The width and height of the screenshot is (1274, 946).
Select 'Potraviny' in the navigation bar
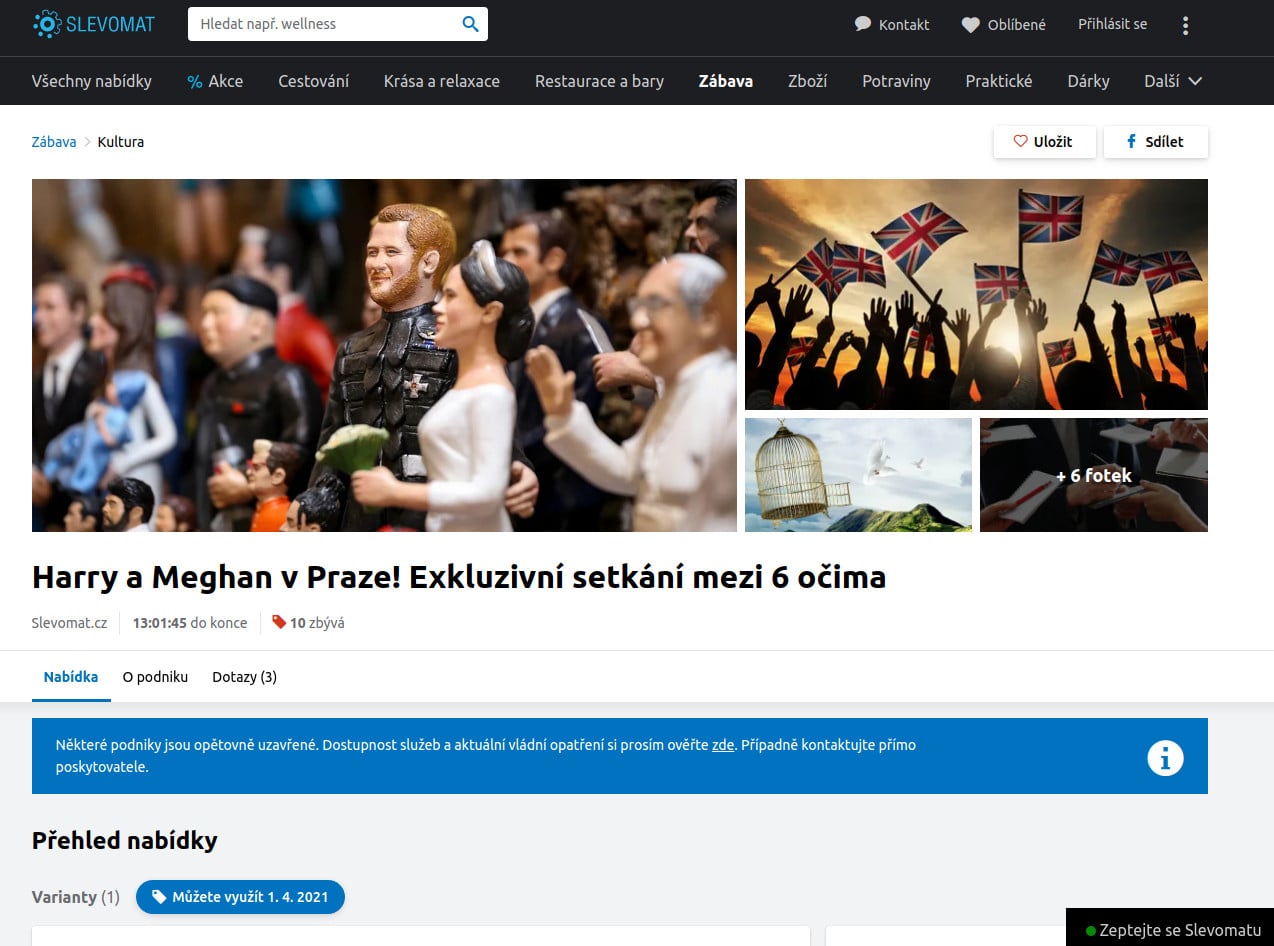(896, 81)
